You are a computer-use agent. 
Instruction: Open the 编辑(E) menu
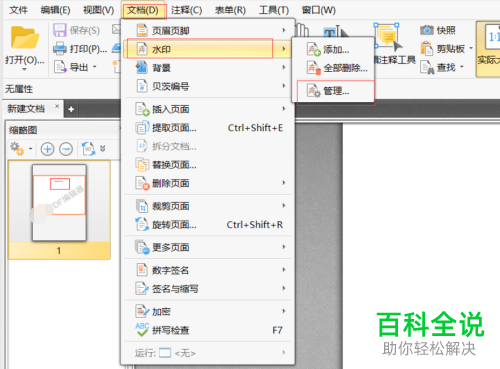[55, 10]
